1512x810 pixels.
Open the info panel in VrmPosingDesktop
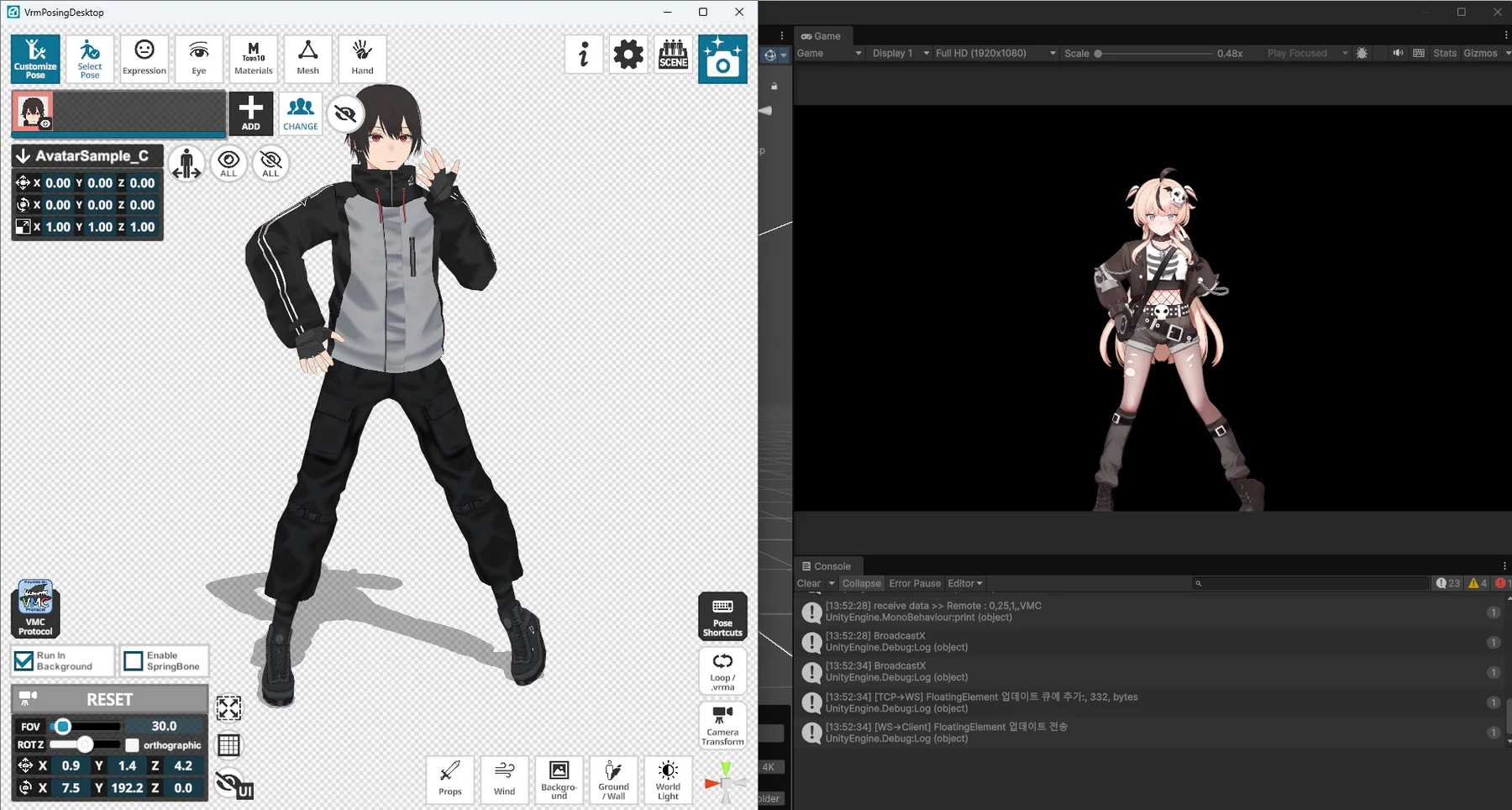[x=584, y=55]
